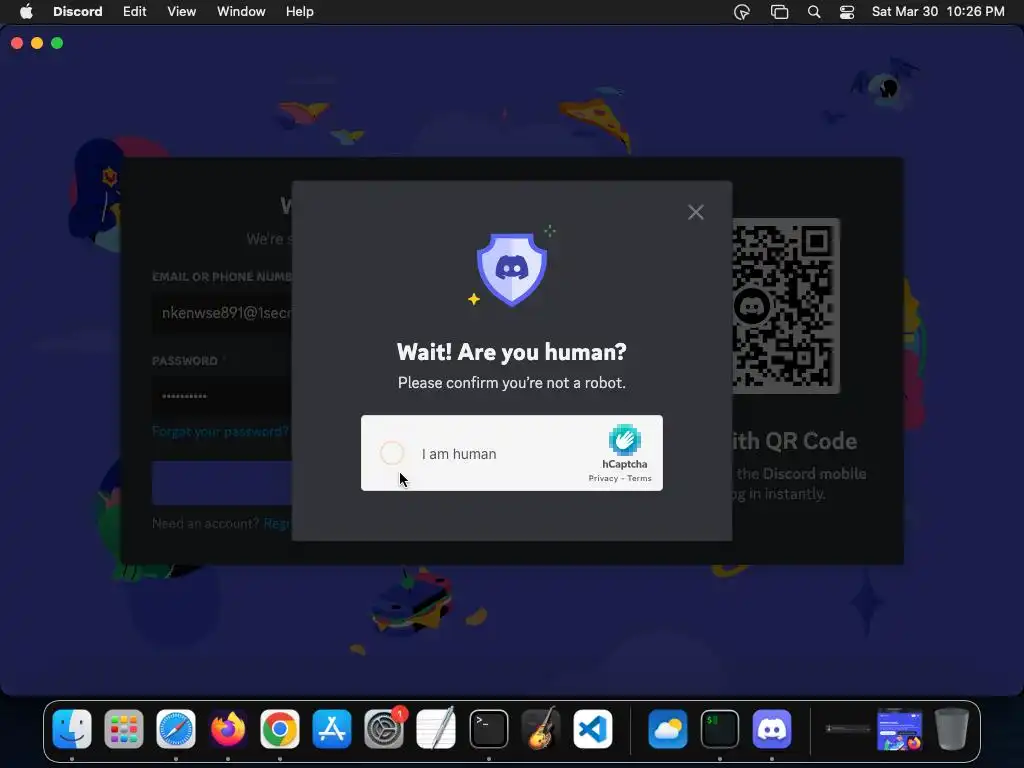Open the Edit menu
Viewport: 1024px width, 768px height.
(135, 12)
